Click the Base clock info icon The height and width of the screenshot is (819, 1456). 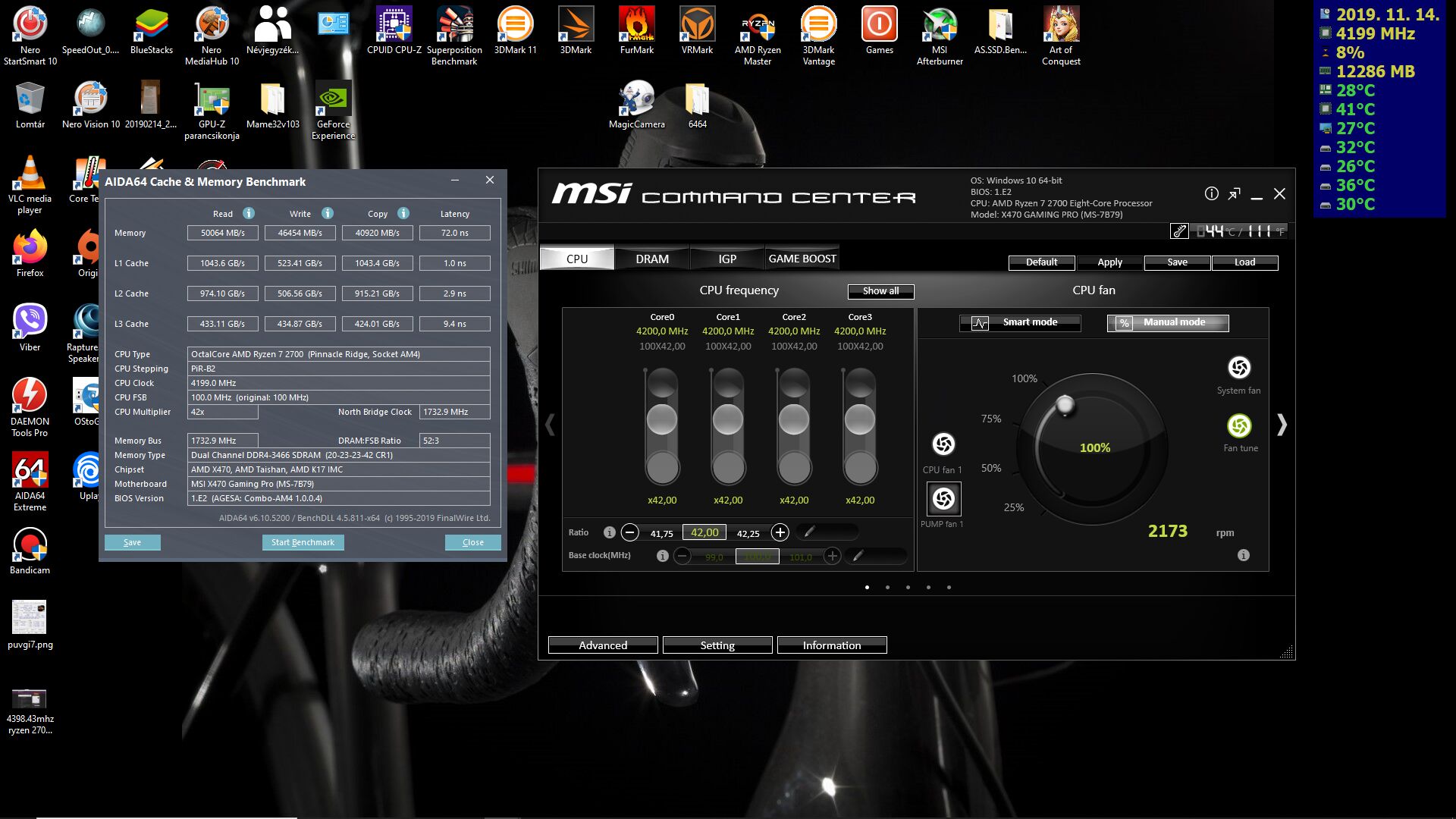click(662, 556)
